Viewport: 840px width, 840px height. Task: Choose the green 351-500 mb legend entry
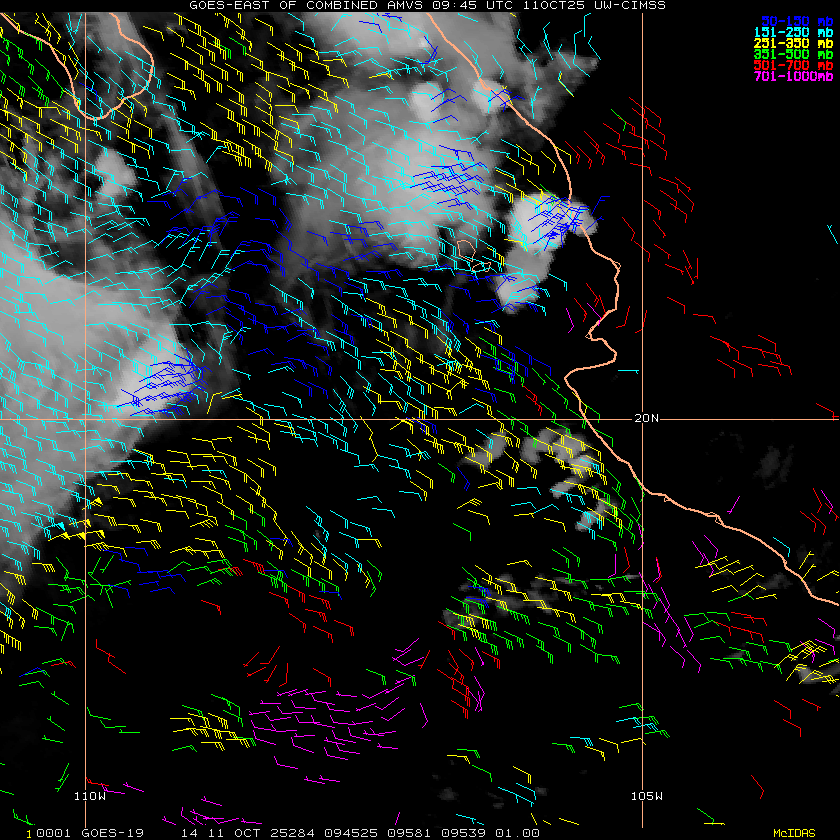point(793,54)
